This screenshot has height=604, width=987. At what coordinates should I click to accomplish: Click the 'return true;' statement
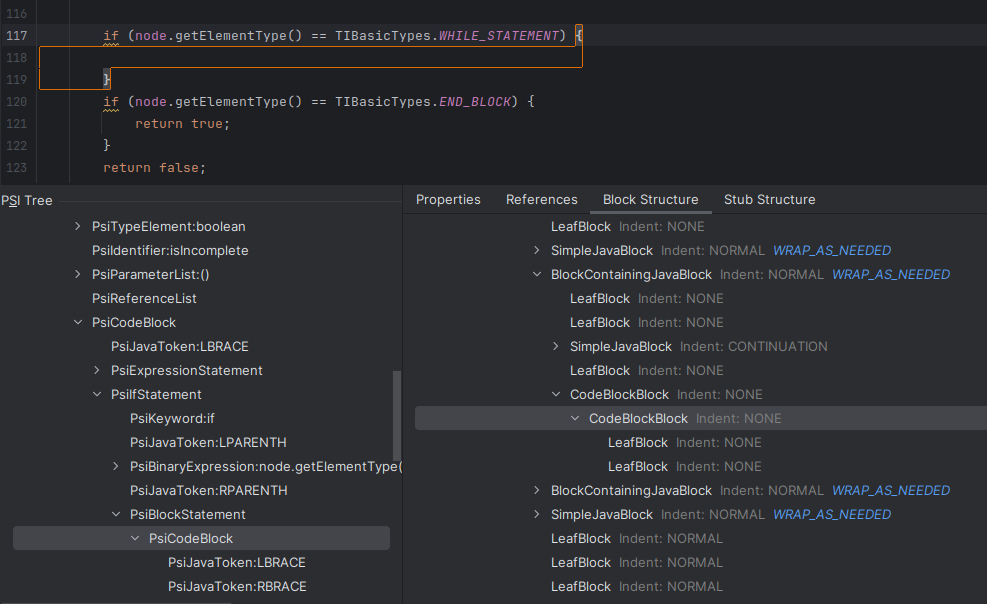click(x=183, y=124)
